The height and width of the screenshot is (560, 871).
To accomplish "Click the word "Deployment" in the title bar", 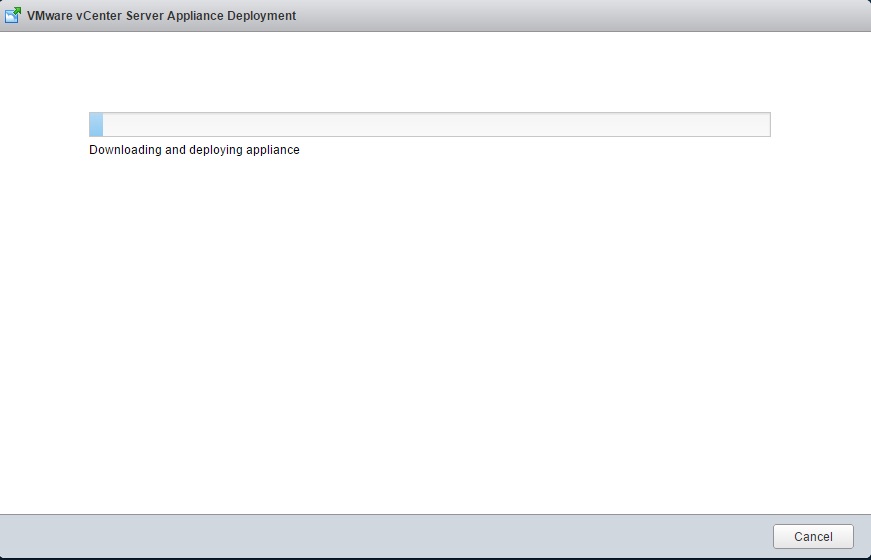I will pos(264,16).
